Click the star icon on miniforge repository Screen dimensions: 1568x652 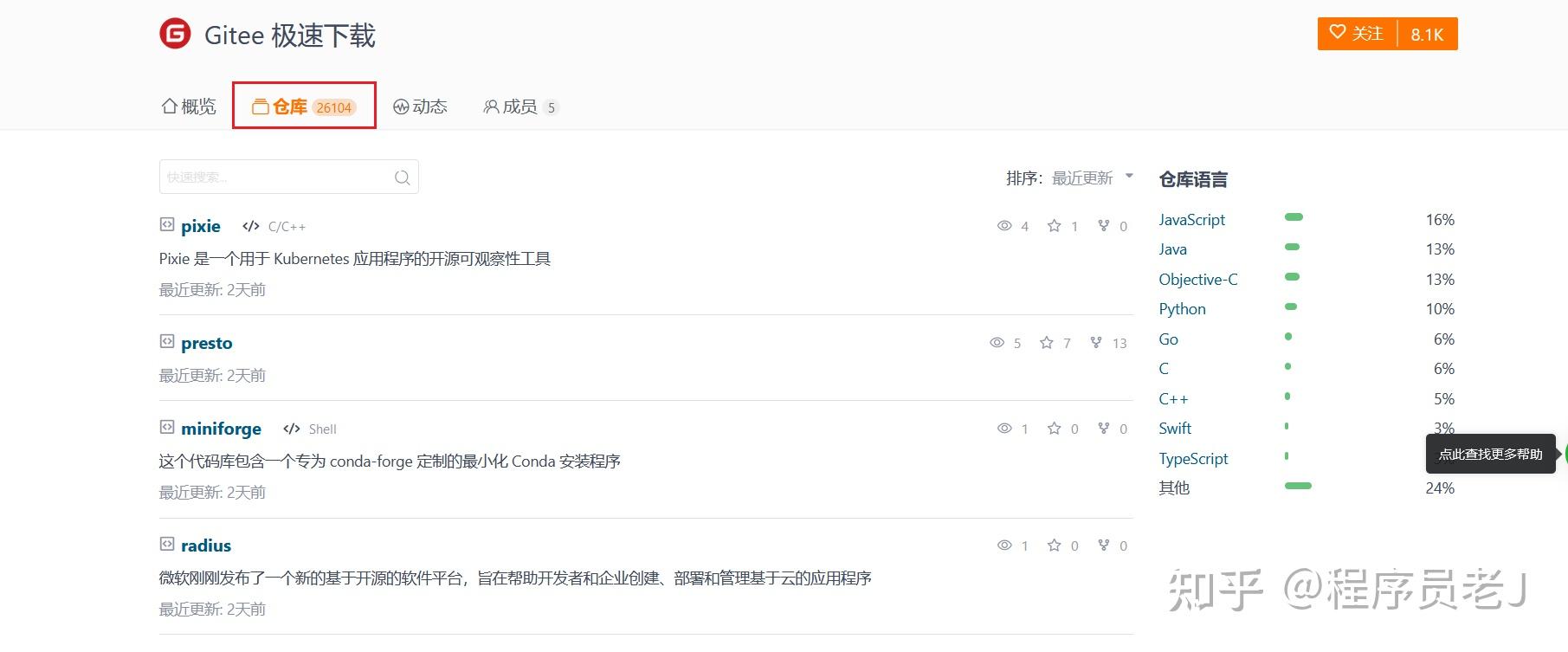coord(1054,428)
